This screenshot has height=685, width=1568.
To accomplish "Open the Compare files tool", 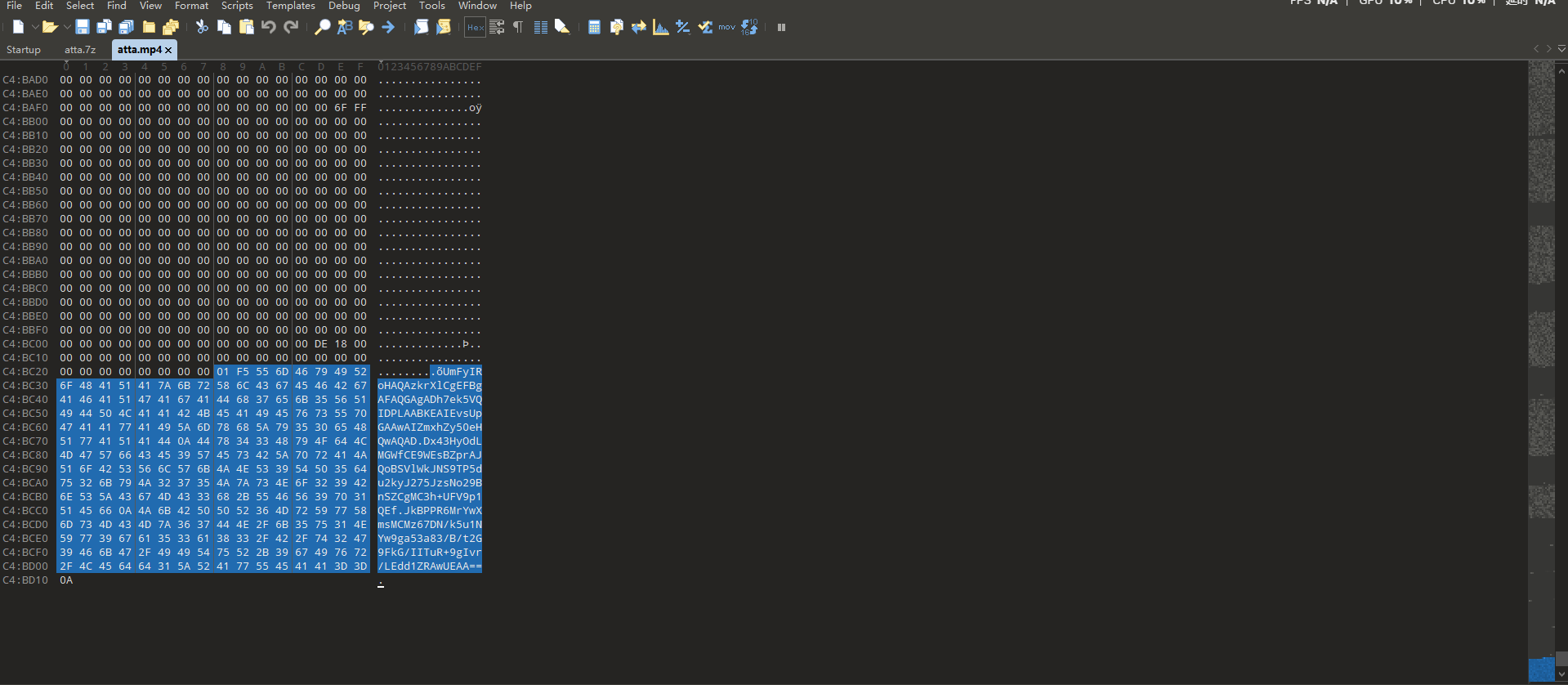I will coord(639,27).
